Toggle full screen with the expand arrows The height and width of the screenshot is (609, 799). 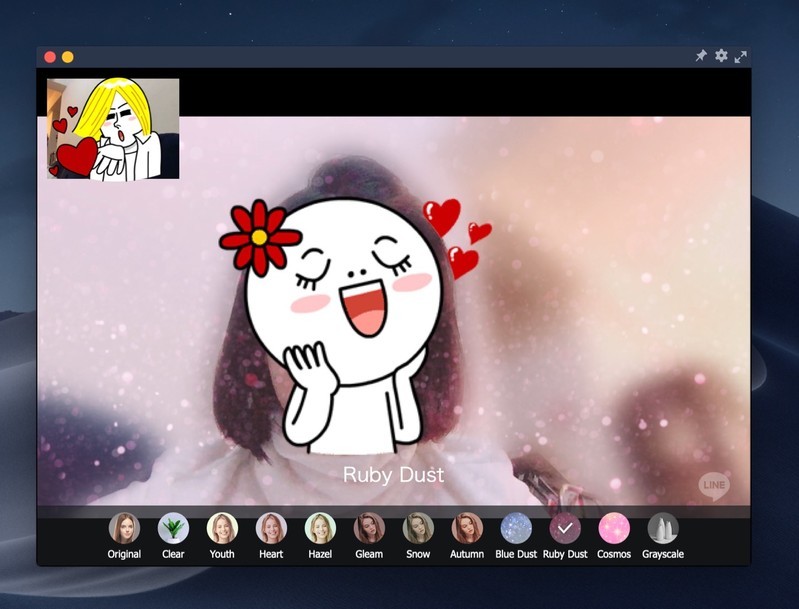(x=741, y=56)
